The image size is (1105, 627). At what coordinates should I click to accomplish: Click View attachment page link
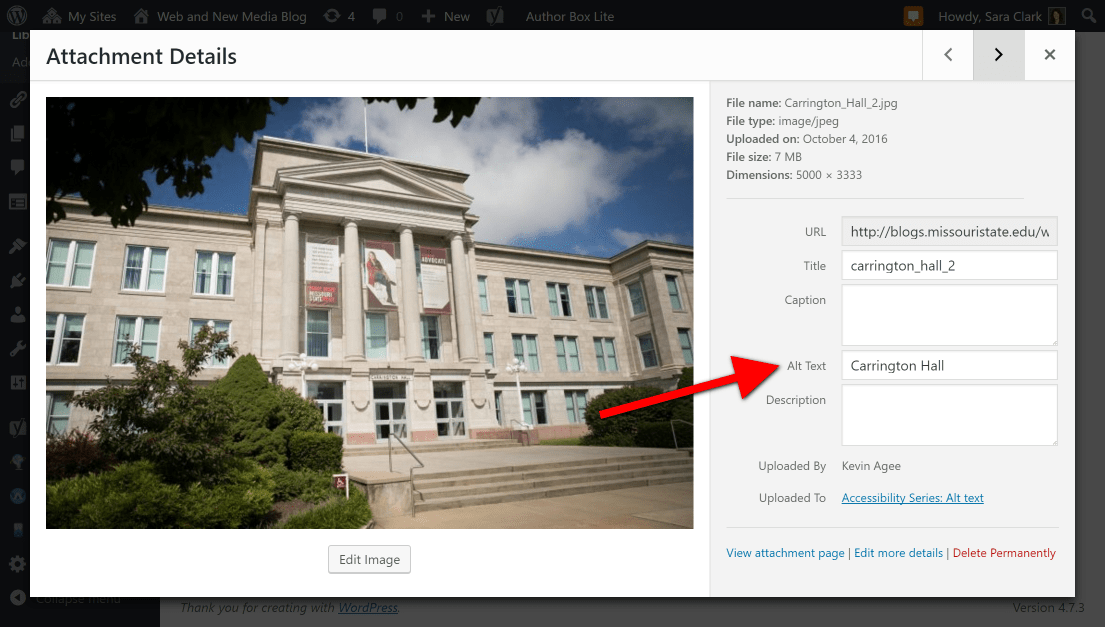coord(785,553)
